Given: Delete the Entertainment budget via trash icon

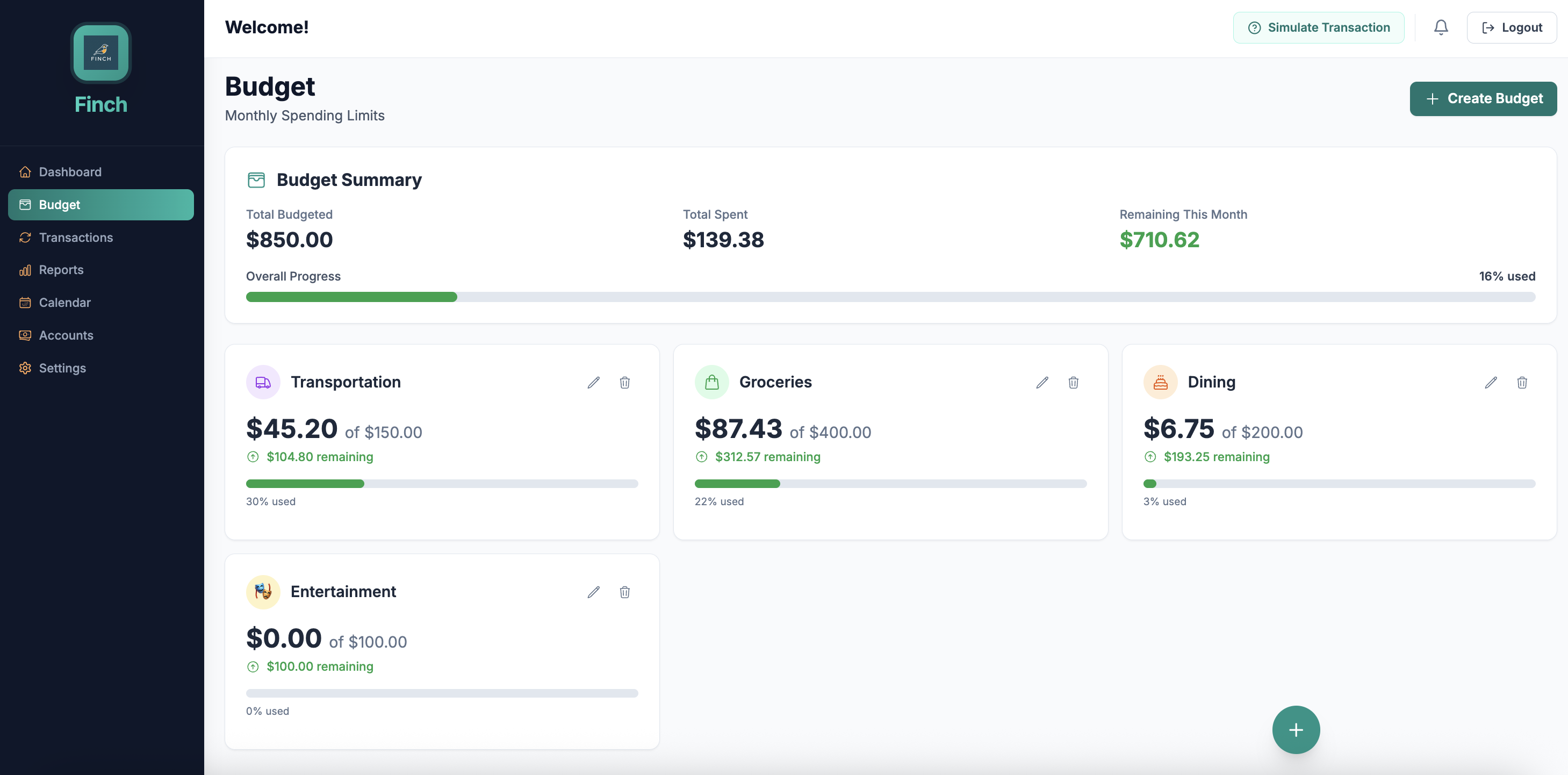Looking at the screenshot, I should [624, 592].
